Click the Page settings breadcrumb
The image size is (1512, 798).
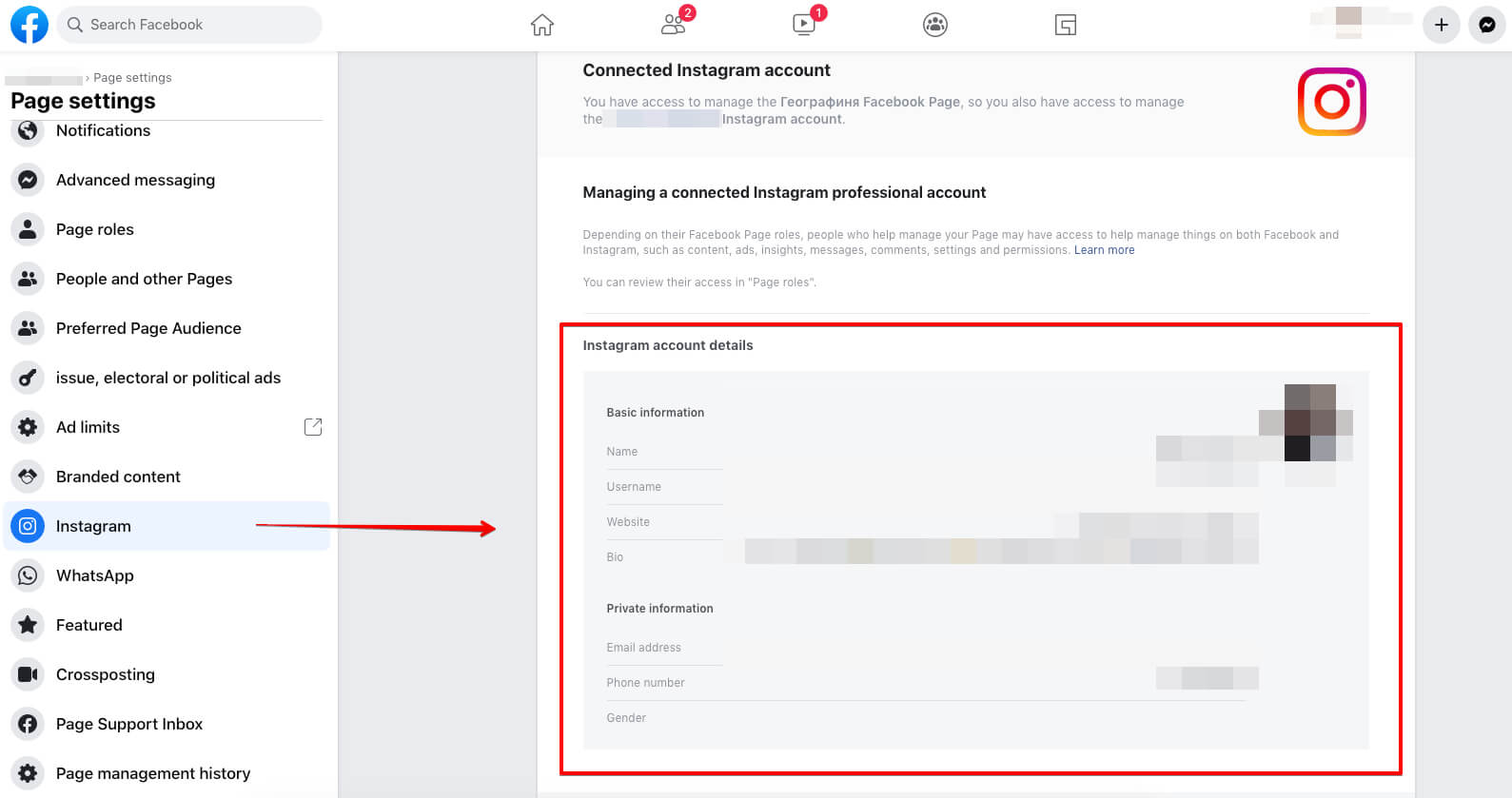pyautogui.click(x=132, y=78)
